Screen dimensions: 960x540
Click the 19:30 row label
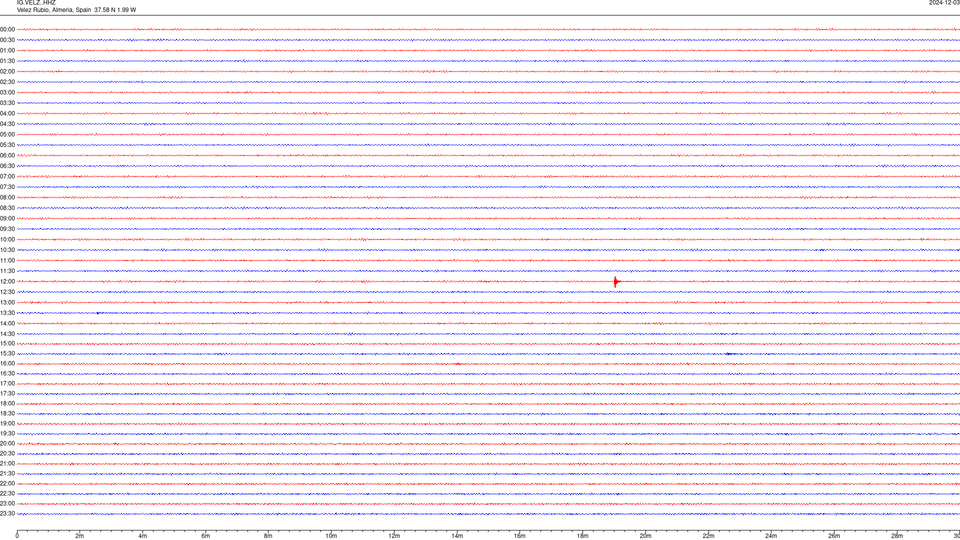7,433
